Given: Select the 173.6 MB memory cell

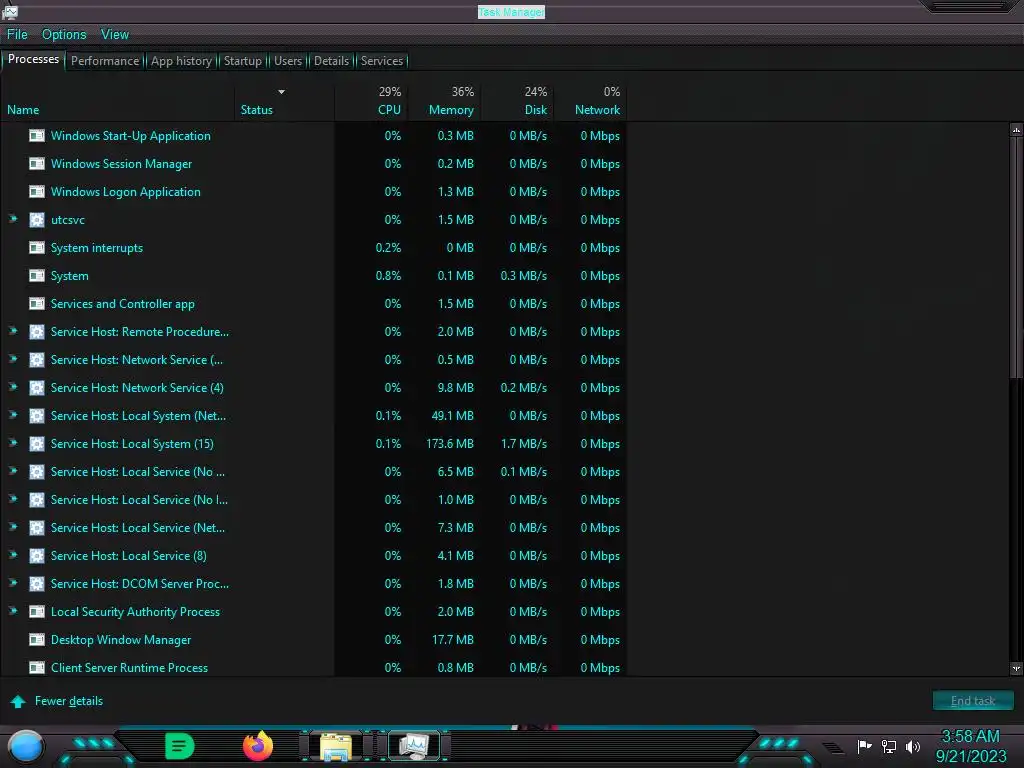Looking at the screenshot, I should pos(450,444).
